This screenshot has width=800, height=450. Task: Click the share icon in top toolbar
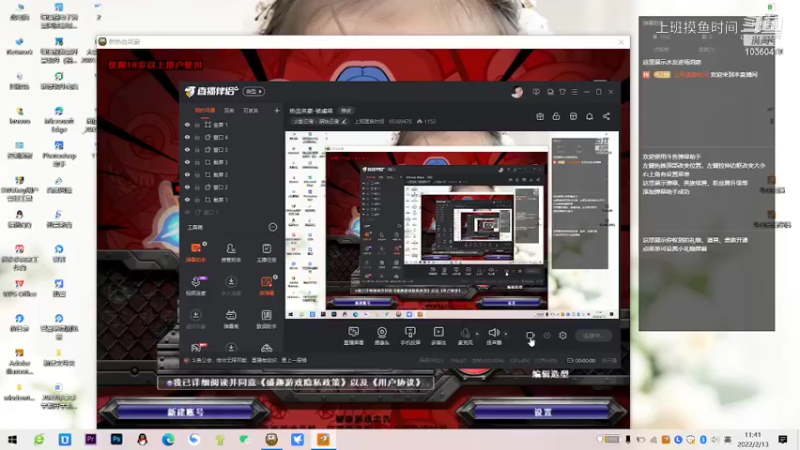click(x=606, y=116)
